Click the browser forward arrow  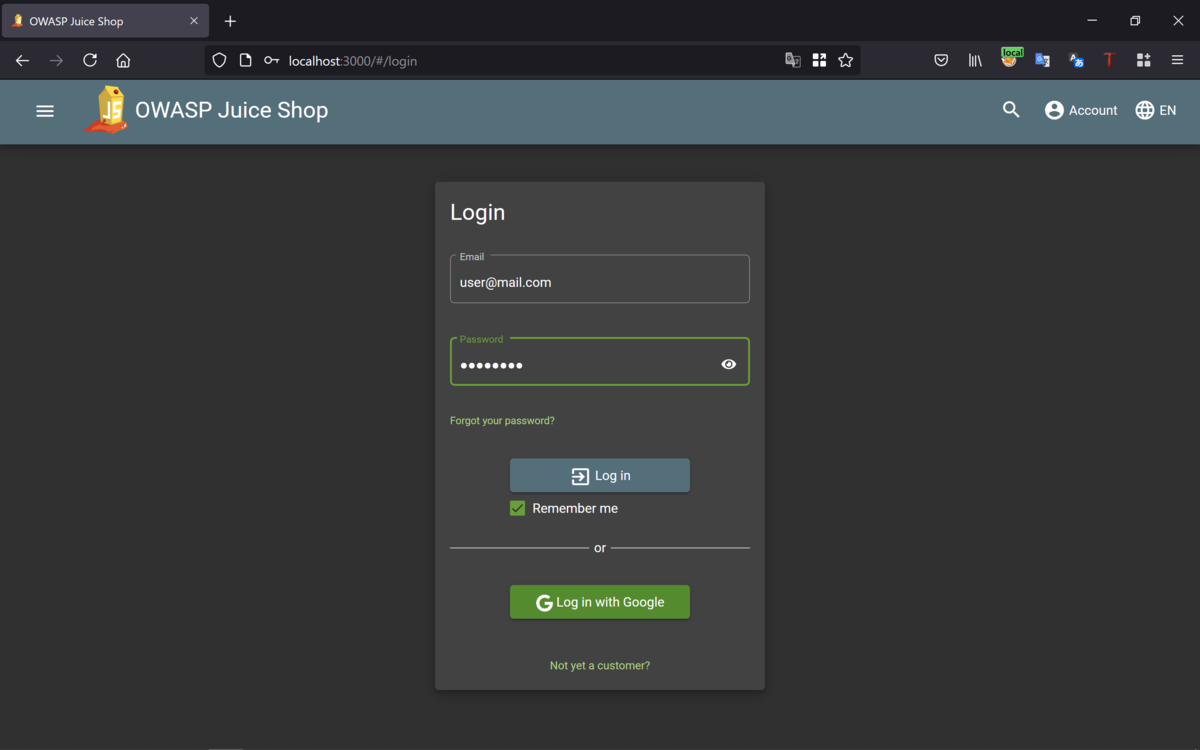tap(56, 60)
